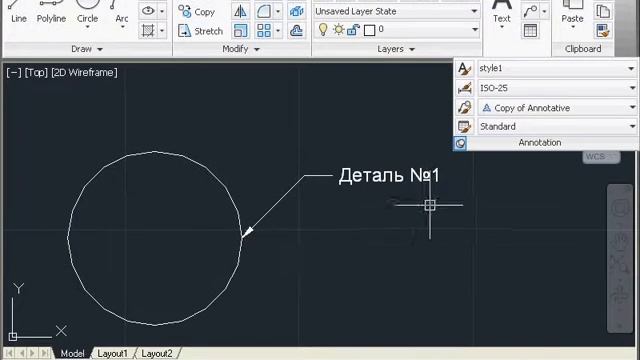640x360 pixels.
Task: Expand the Modify panel
Action: (x=241, y=49)
